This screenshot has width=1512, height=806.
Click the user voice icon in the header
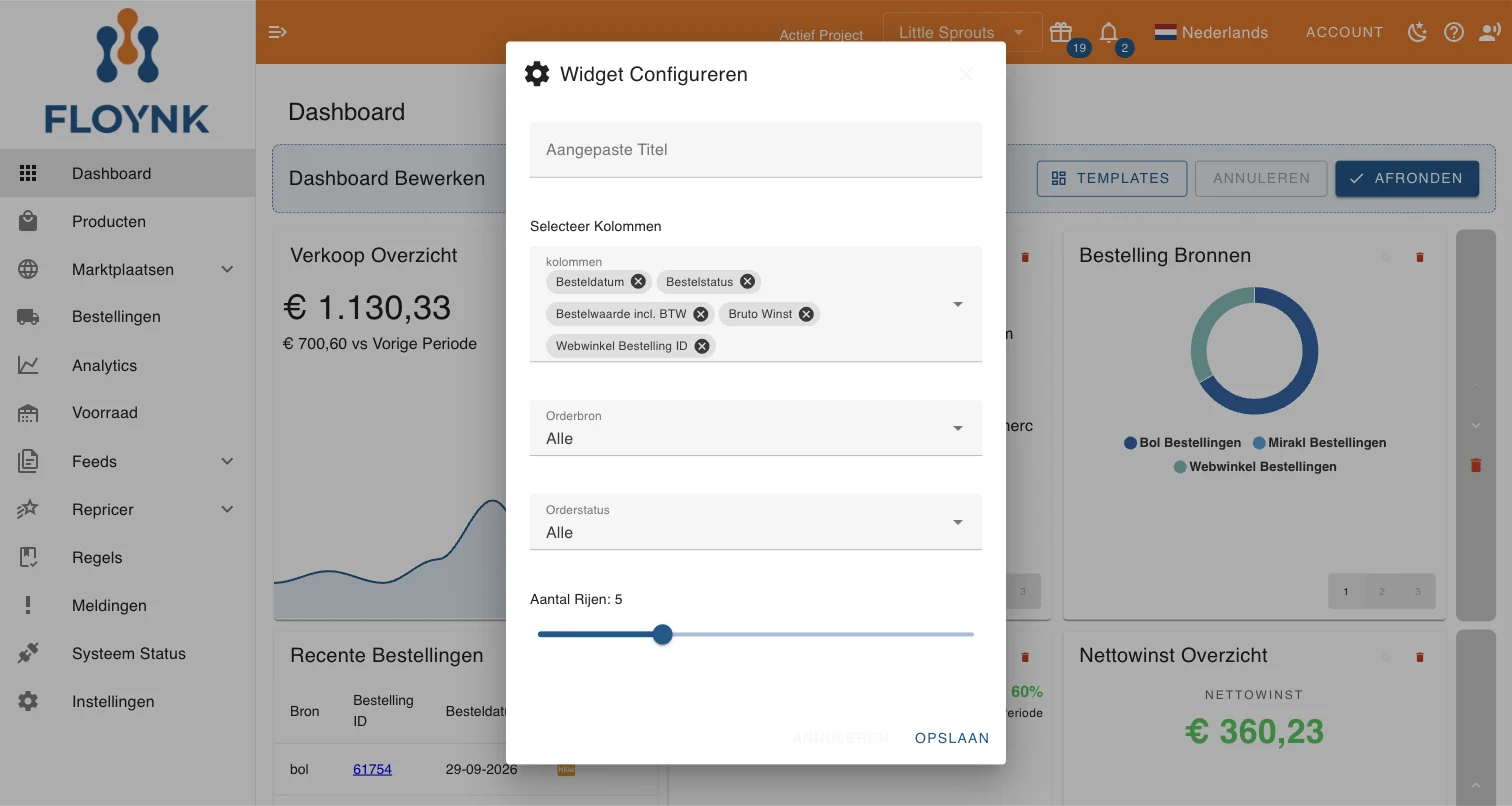pos(1490,32)
